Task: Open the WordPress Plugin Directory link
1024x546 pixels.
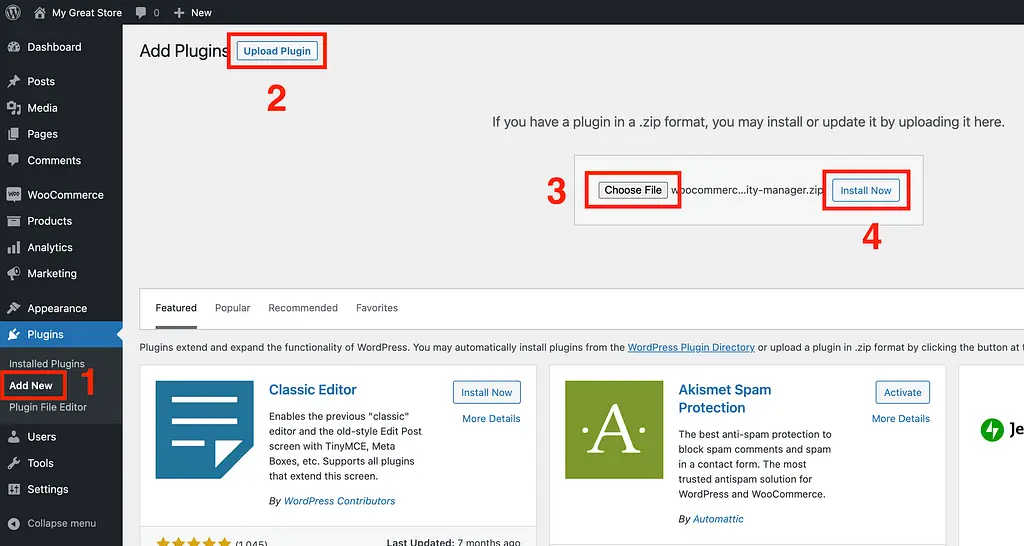Action: click(x=691, y=347)
